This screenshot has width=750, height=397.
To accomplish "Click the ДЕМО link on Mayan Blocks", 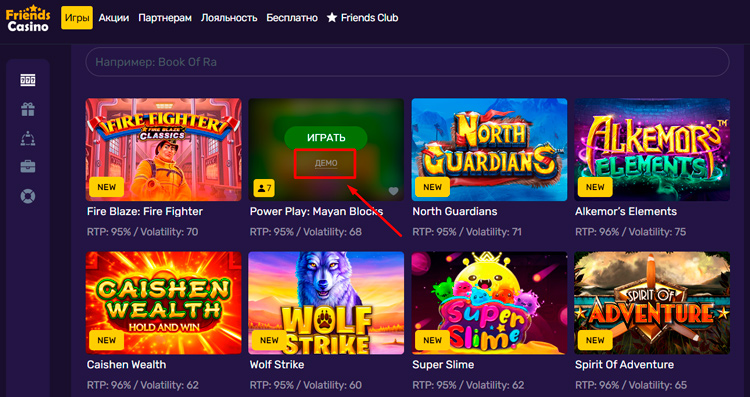I will [326, 163].
